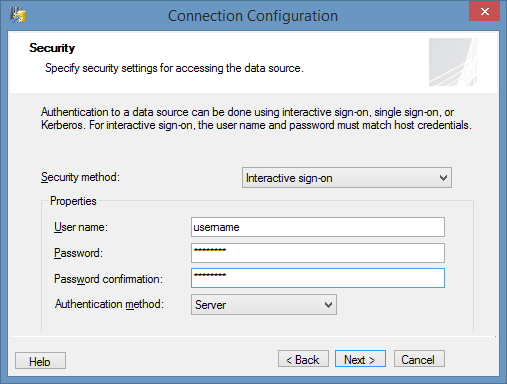Proceed with the Next button
The height and width of the screenshot is (384, 507).
(x=360, y=359)
